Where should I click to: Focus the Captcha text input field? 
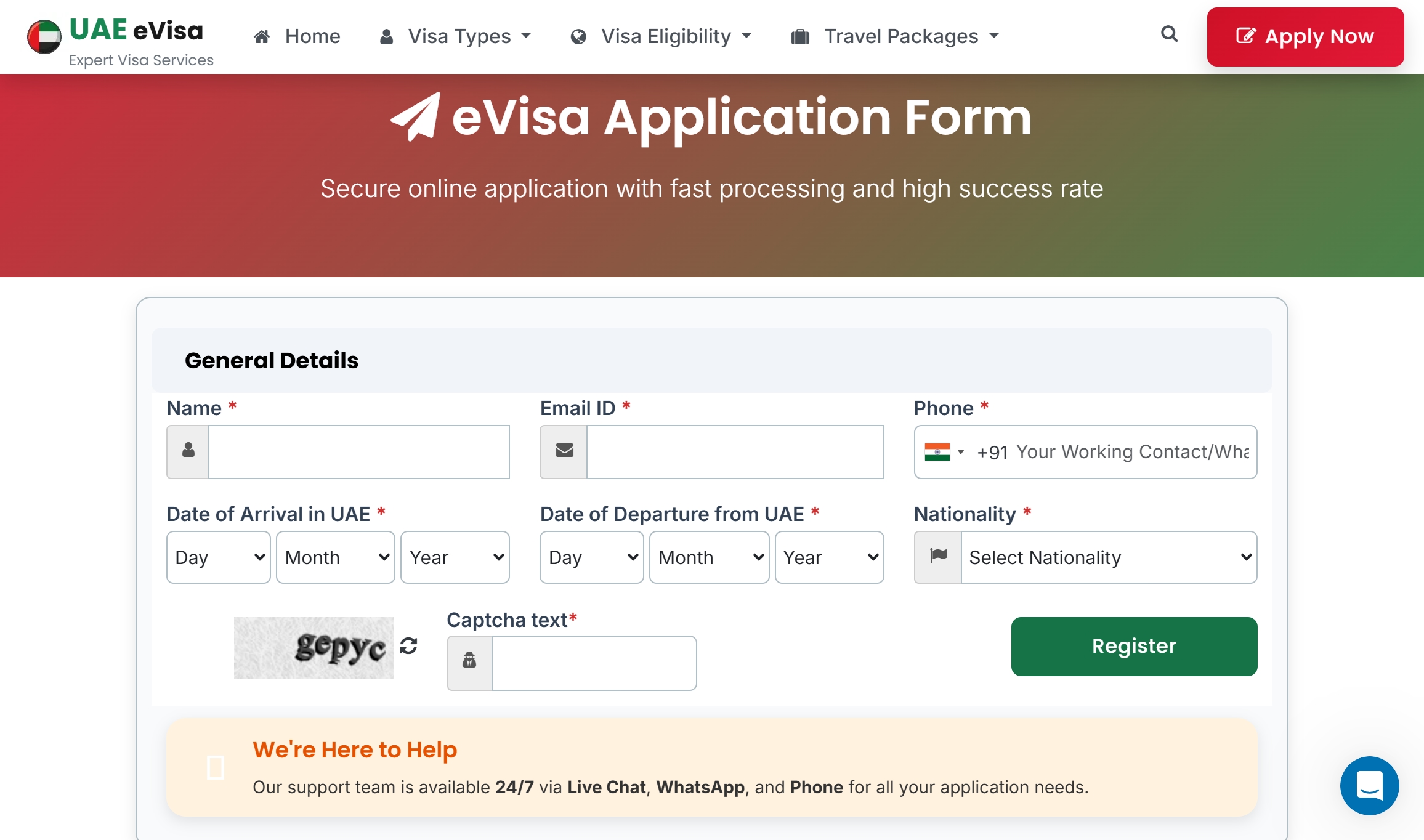coord(594,663)
